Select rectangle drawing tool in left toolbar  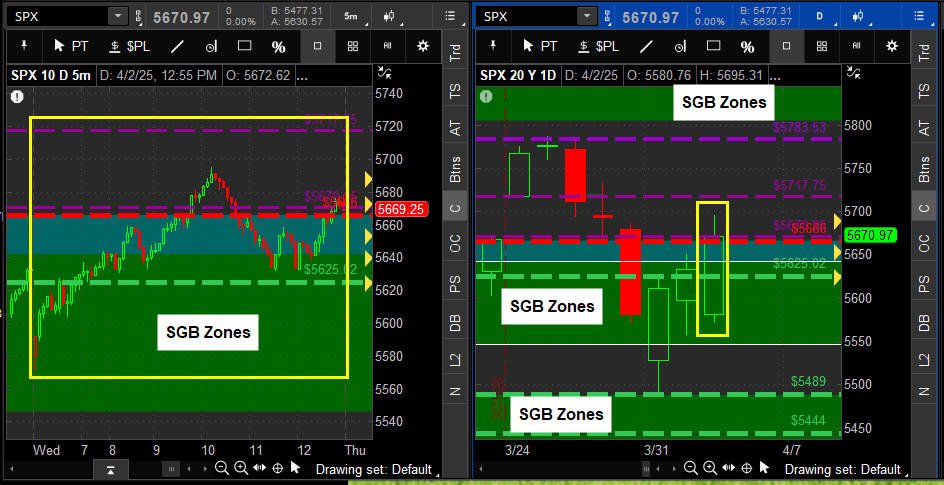click(244, 46)
